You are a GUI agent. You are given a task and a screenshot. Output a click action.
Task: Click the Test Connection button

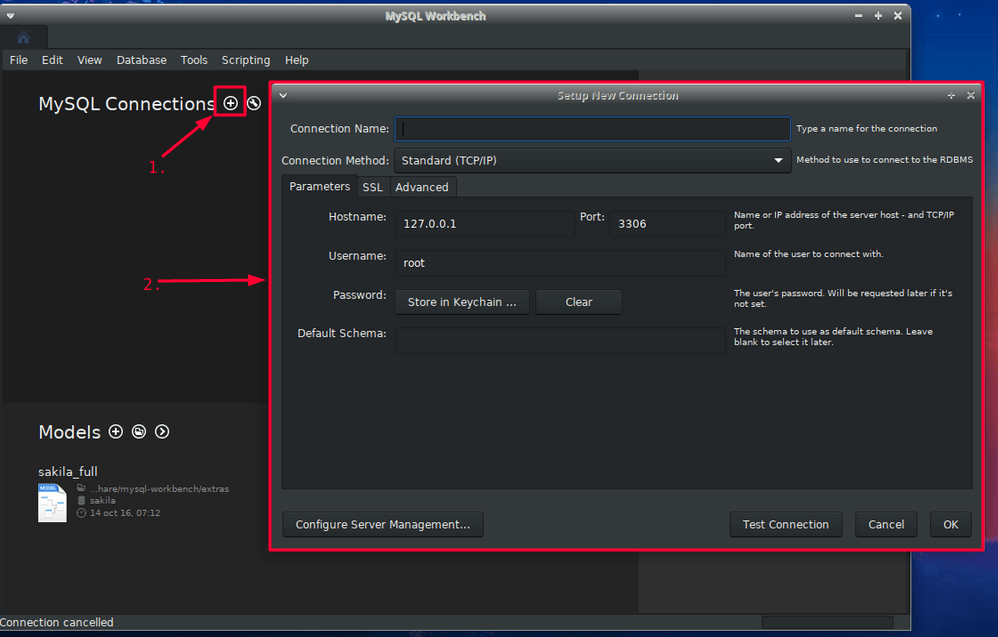tap(785, 524)
